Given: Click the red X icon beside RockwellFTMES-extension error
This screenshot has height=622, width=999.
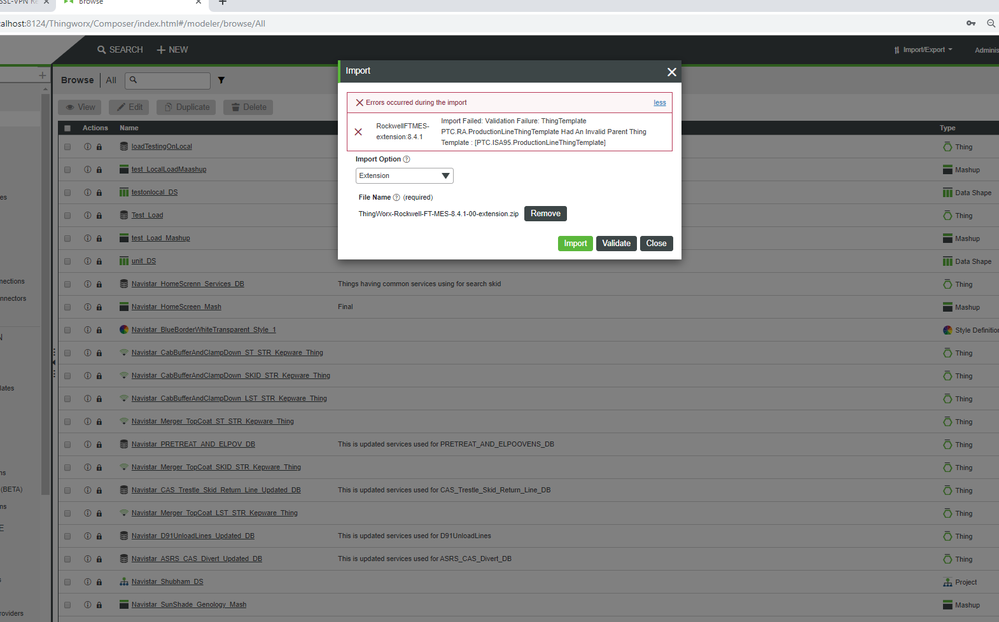Looking at the screenshot, I should click(358, 132).
